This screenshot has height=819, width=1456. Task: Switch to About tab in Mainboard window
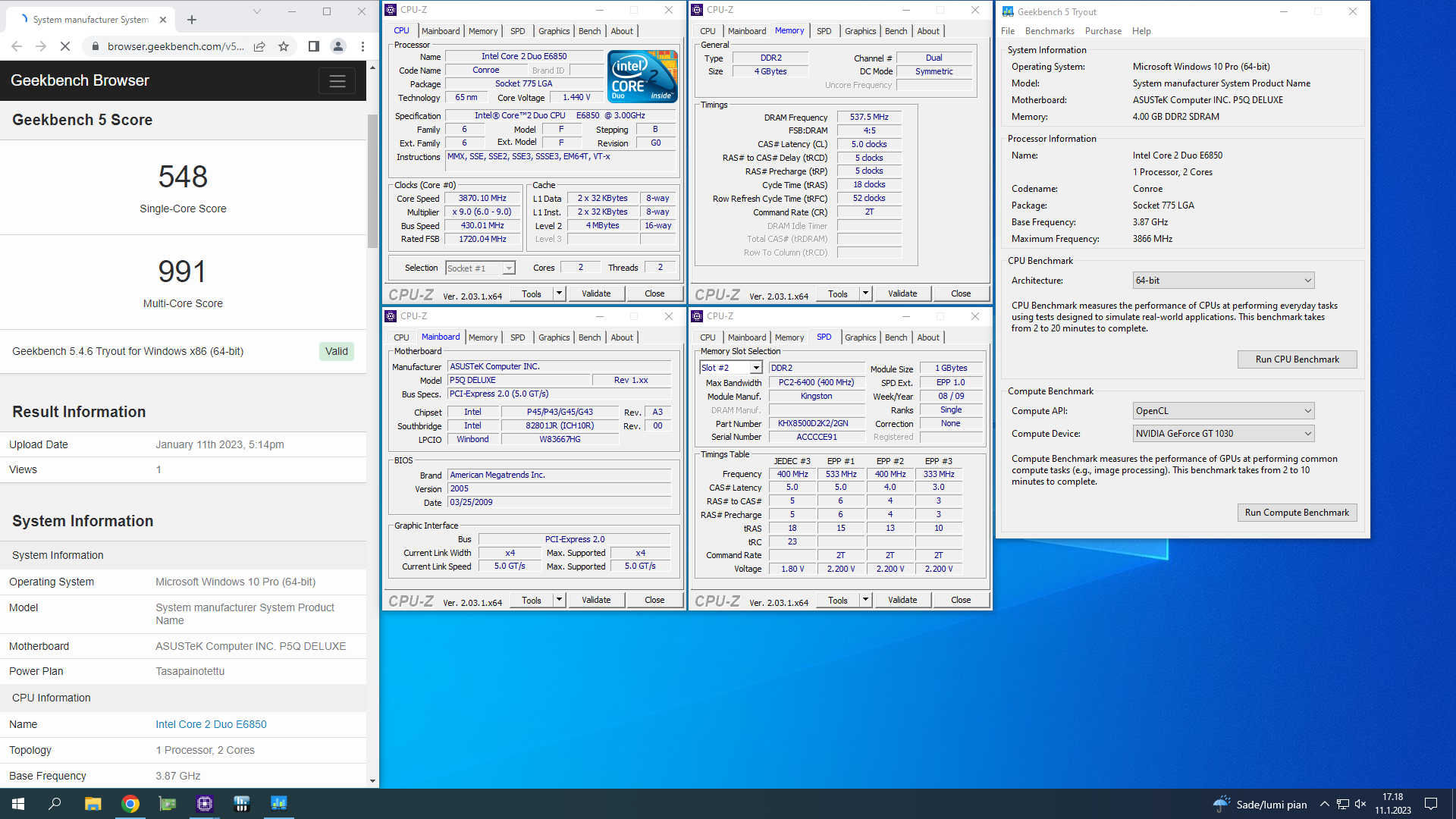pyautogui.click(x=622, y=337)
